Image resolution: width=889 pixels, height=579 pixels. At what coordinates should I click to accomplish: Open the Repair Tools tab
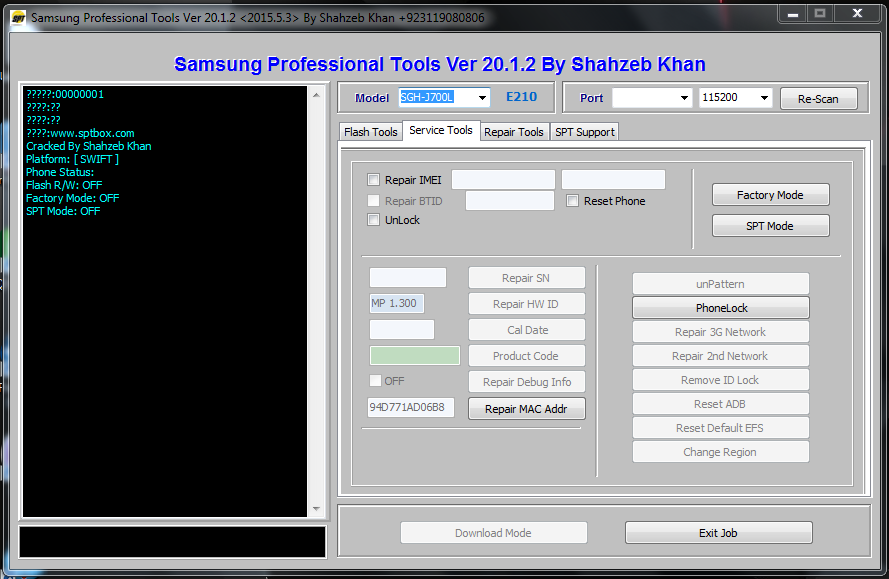coord(514,132)
